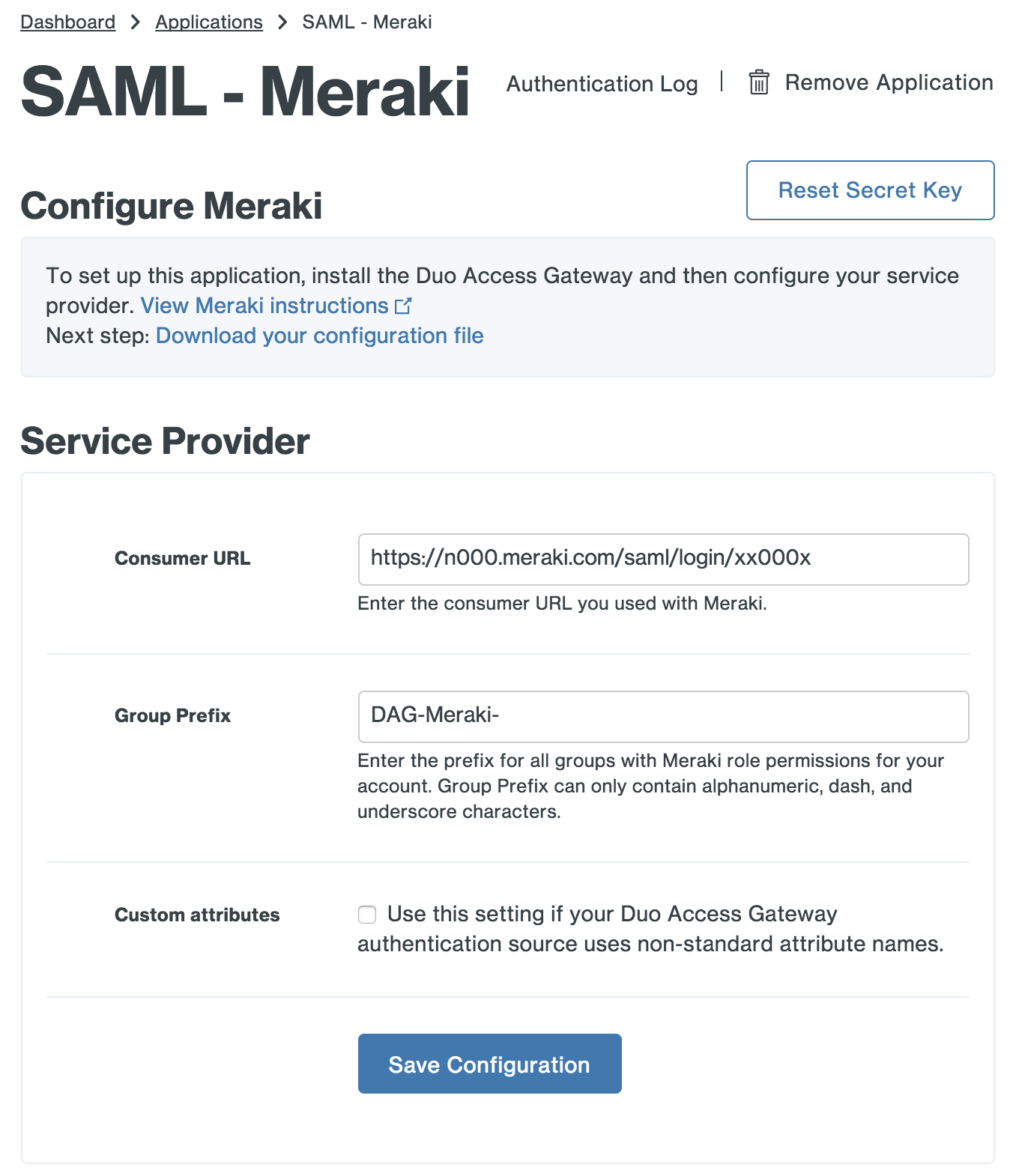The width and height of the screenshot is (1013, 1176).
Task: View the Authentication Log
Action: pyautogui.click(x=602, y=83)
